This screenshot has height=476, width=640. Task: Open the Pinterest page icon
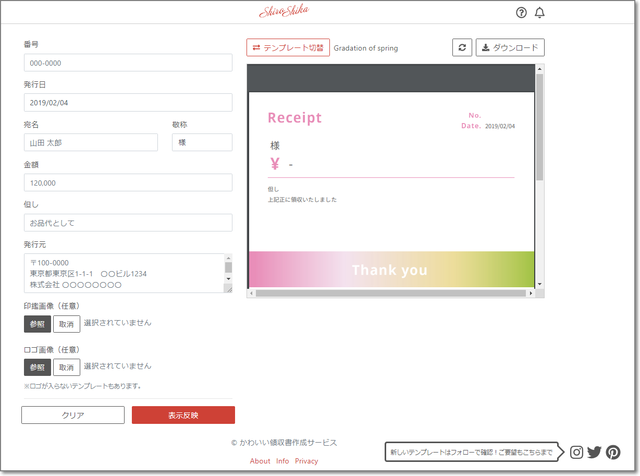coord(613,452)
